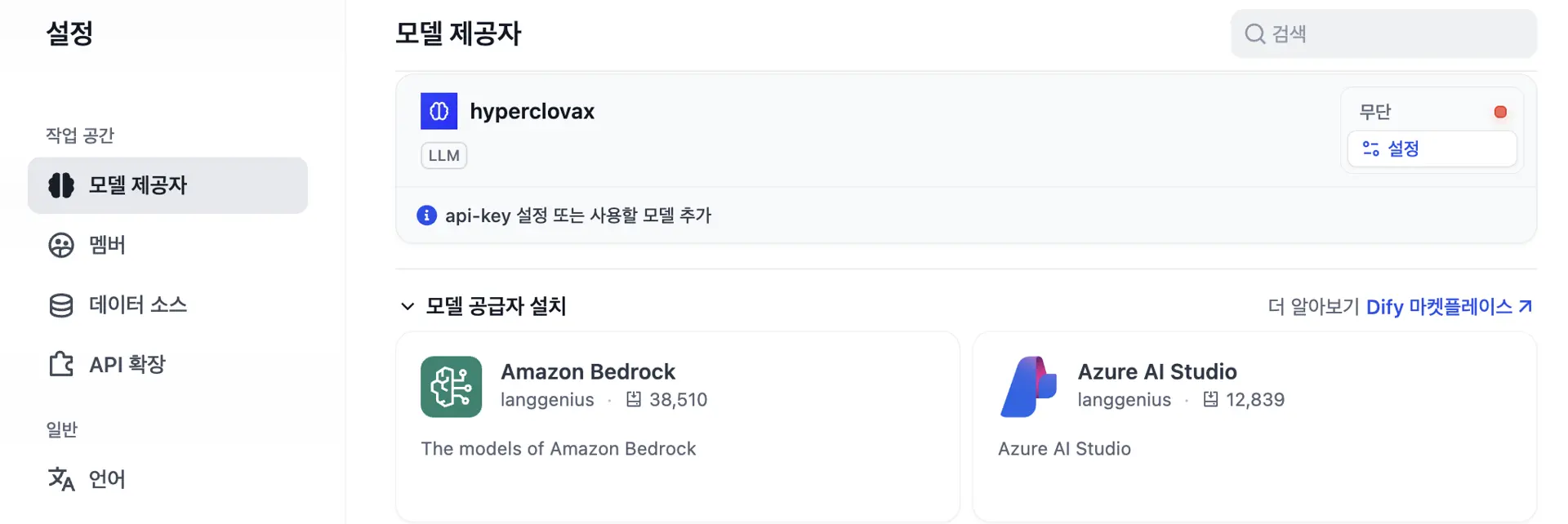Screen dimensions: 1568x524
Task: Click the hyperclovax provider logo icon
Action: [x=439, y=111]
